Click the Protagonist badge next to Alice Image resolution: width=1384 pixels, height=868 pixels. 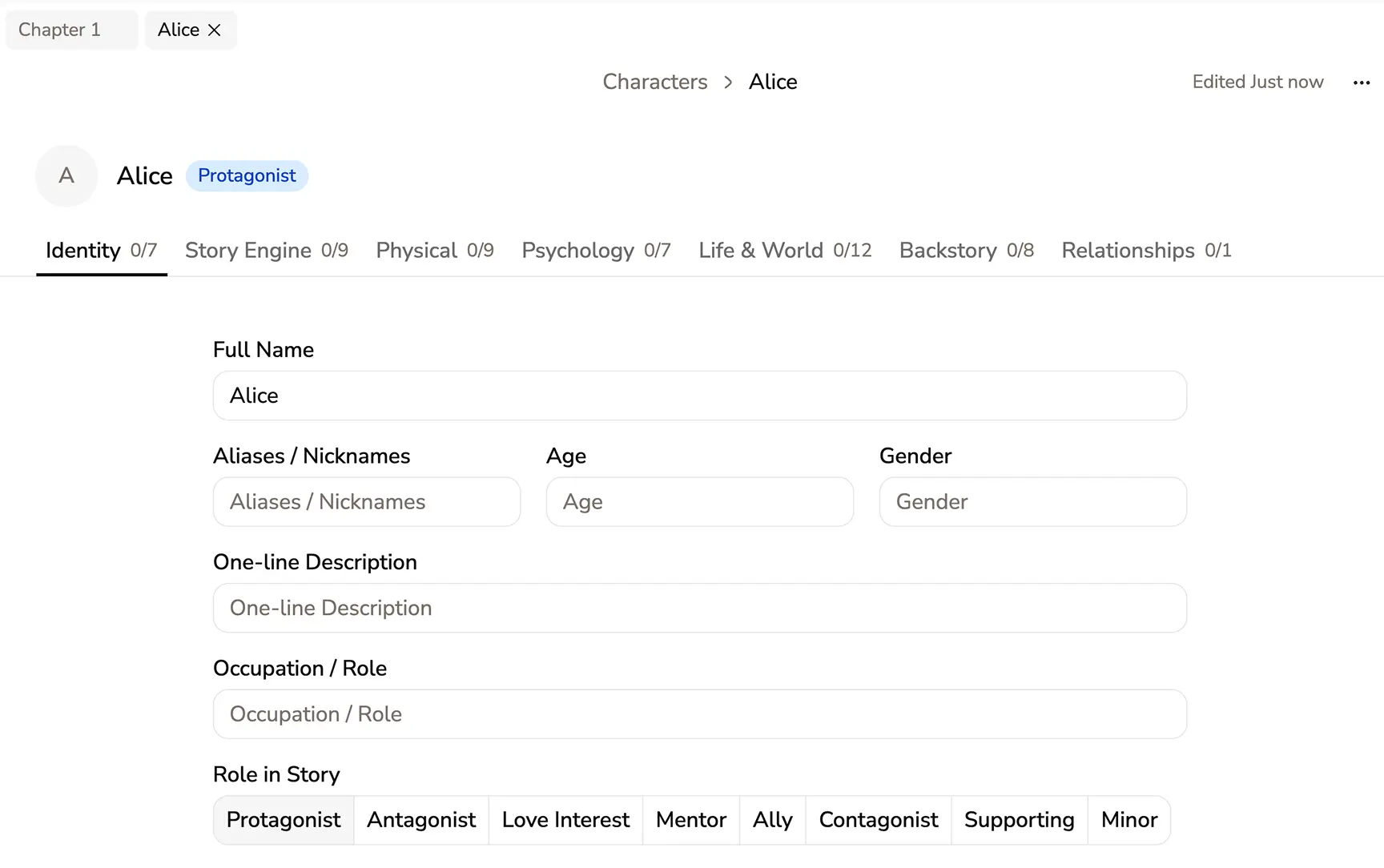(x=247, y=176)
